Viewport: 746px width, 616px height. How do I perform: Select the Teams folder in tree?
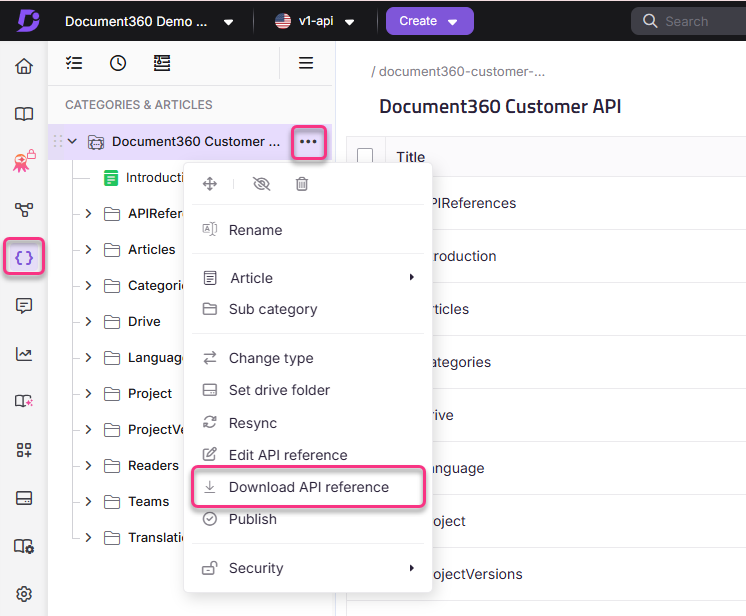(148, 502)
